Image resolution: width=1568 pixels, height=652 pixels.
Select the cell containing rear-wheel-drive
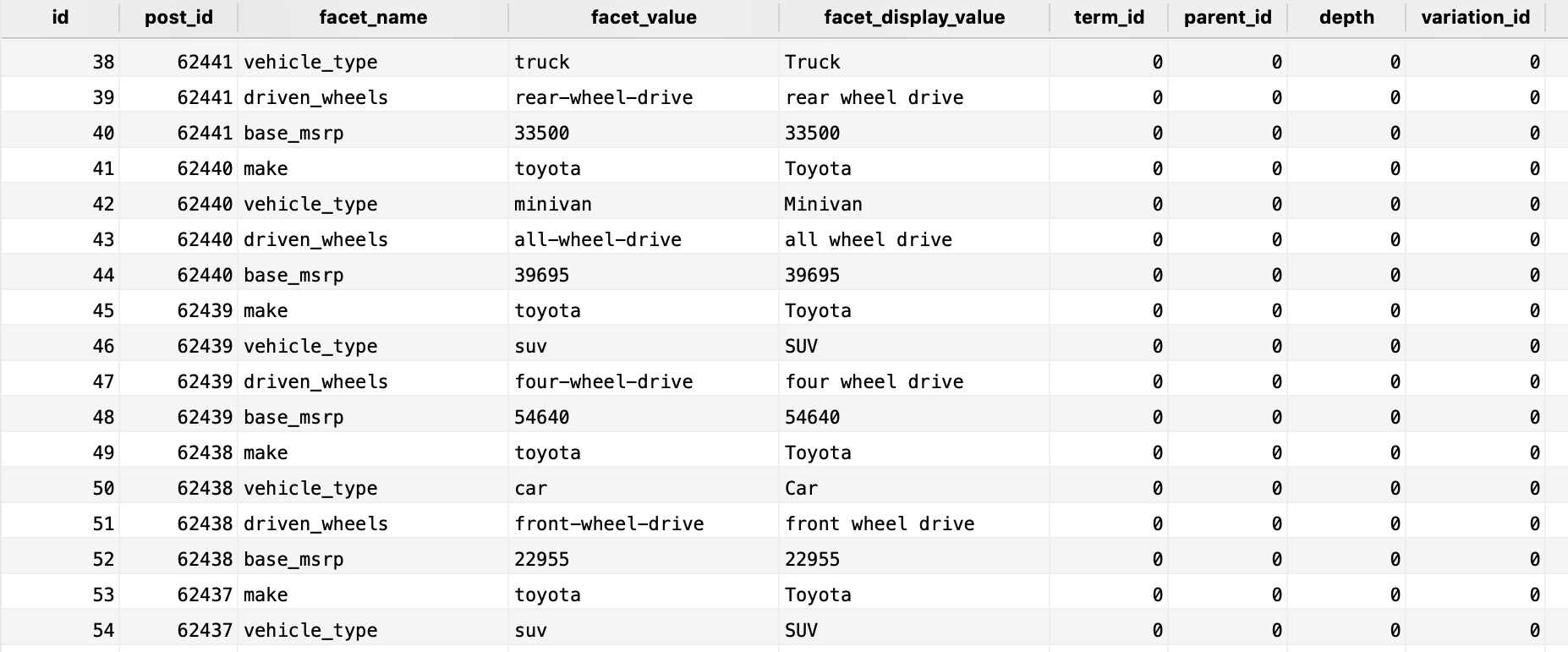click(604, 97)
